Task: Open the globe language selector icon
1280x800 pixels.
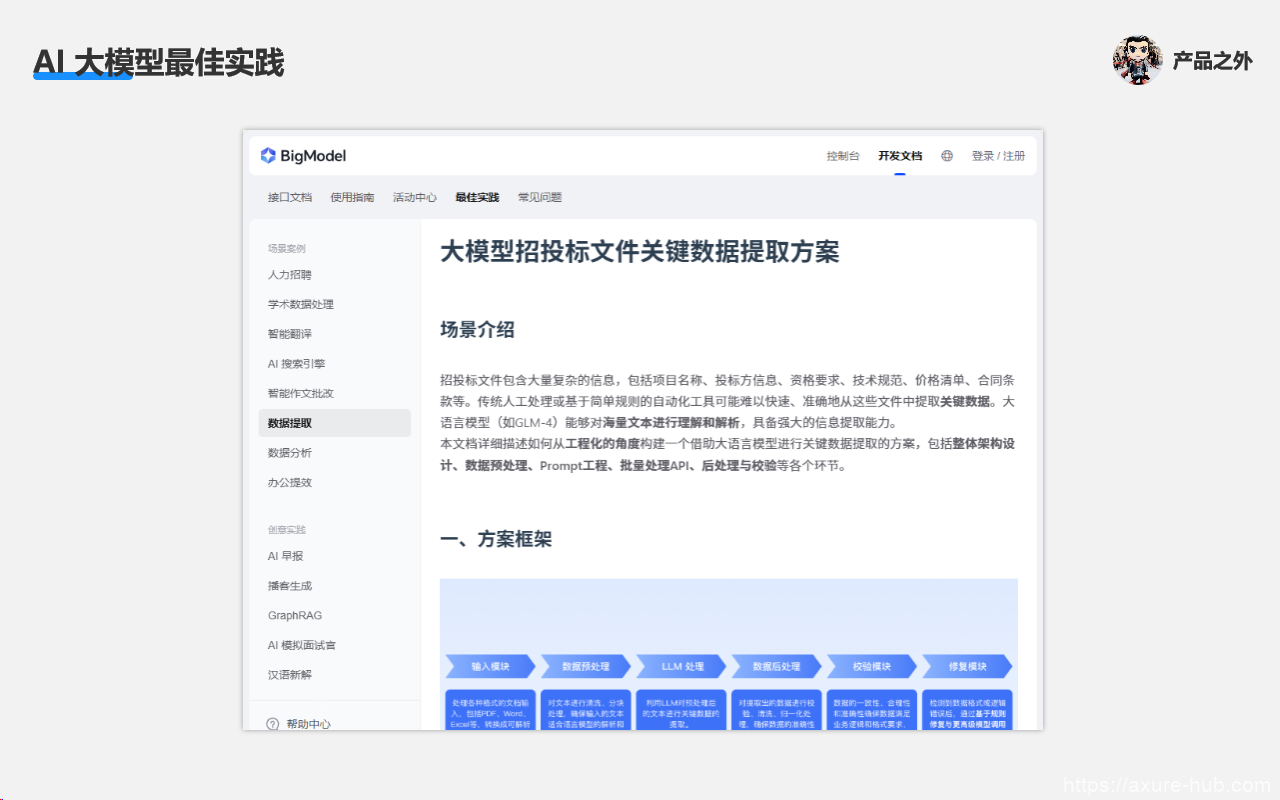Action: point(947,156)
